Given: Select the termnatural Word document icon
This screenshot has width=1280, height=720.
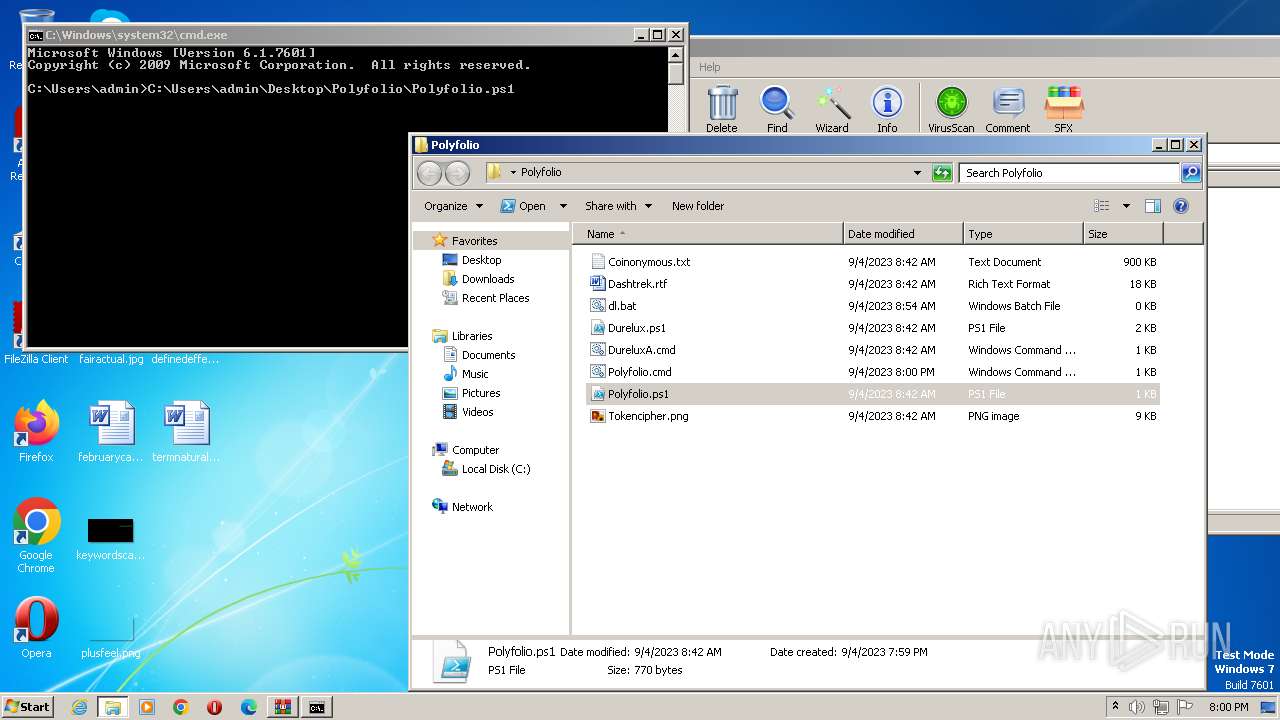Looking at the screenshot, I should point(186,432).
